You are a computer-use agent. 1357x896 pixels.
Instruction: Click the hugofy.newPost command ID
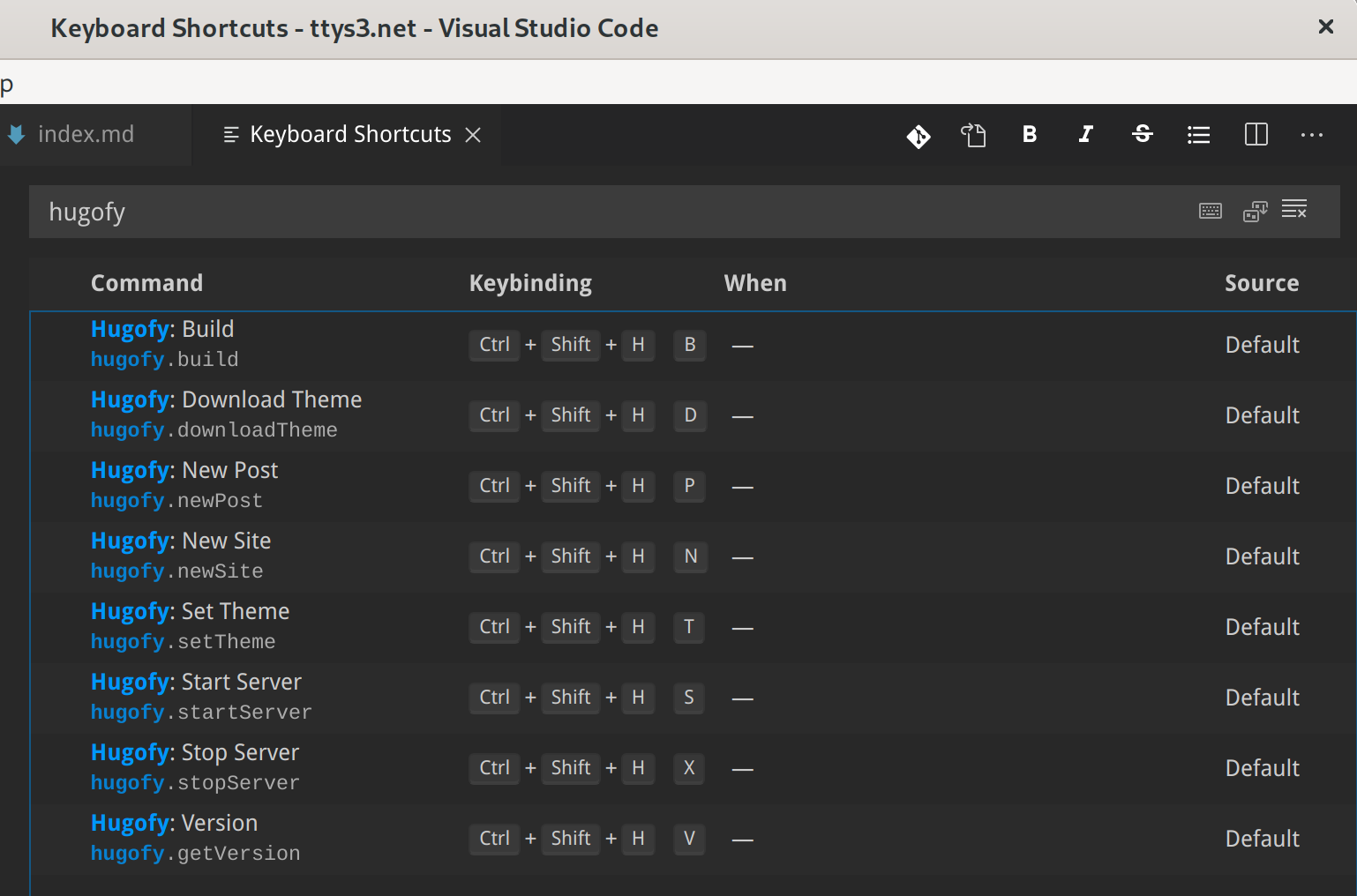tap(176, 501)
